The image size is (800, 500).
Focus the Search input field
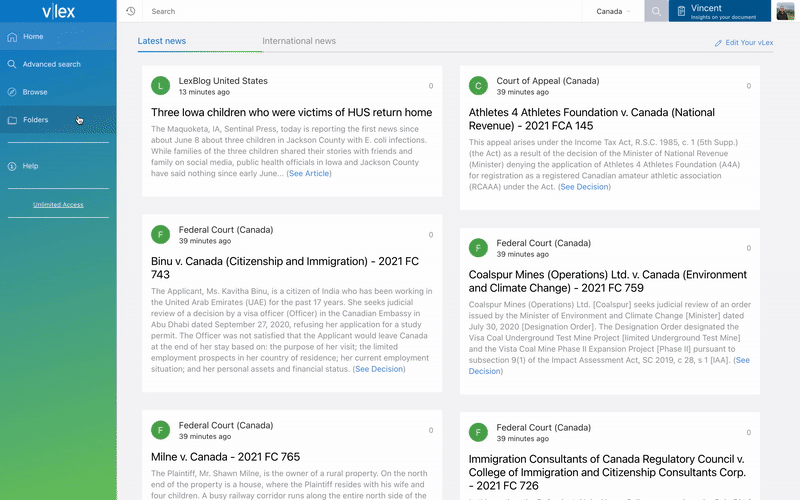tap(362, 11)
